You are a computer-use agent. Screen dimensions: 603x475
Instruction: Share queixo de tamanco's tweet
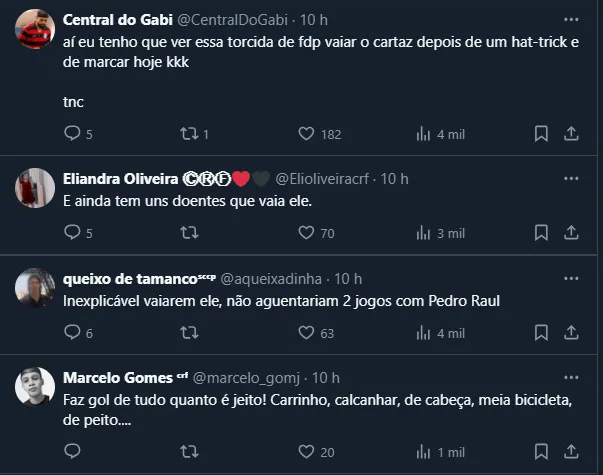pos(572,333)
